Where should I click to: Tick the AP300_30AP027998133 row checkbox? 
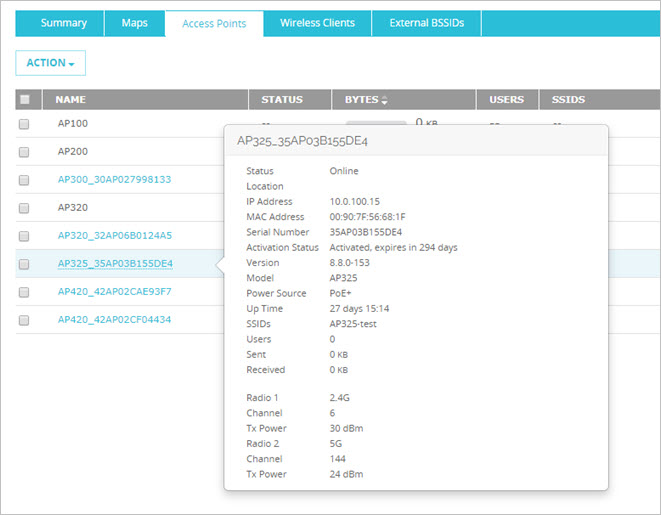point(24,180)
